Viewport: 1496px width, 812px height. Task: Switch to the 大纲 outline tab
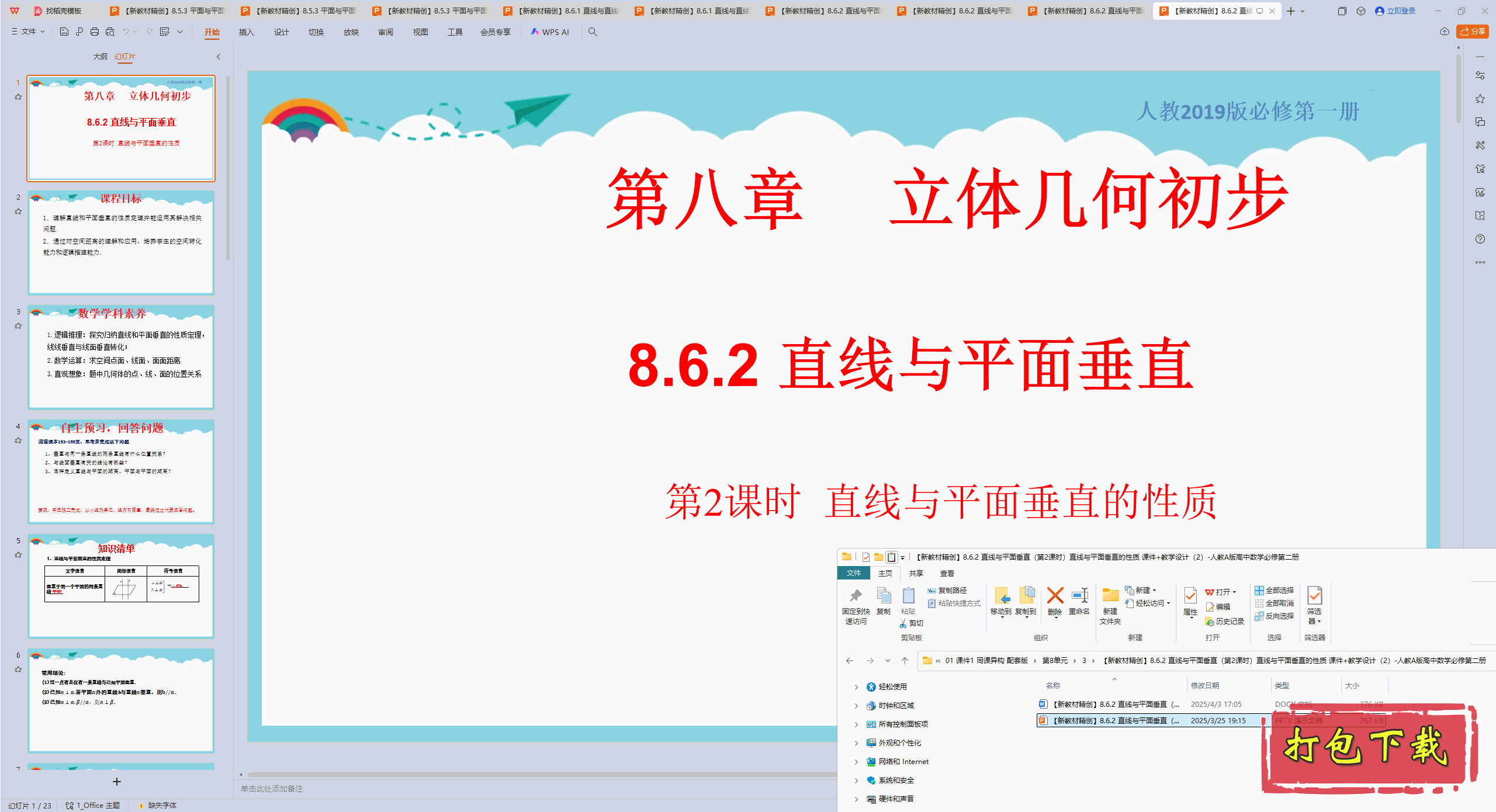(x=101, y=57)
